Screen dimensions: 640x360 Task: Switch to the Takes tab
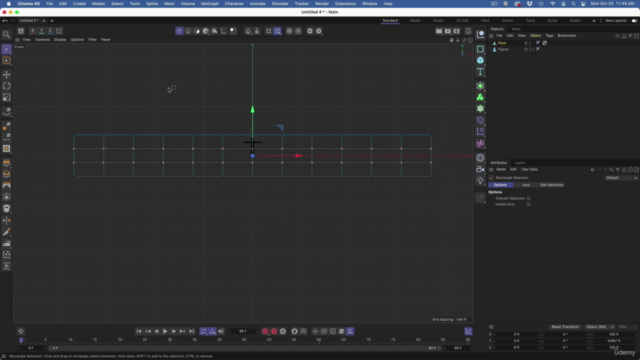point(516,29)
